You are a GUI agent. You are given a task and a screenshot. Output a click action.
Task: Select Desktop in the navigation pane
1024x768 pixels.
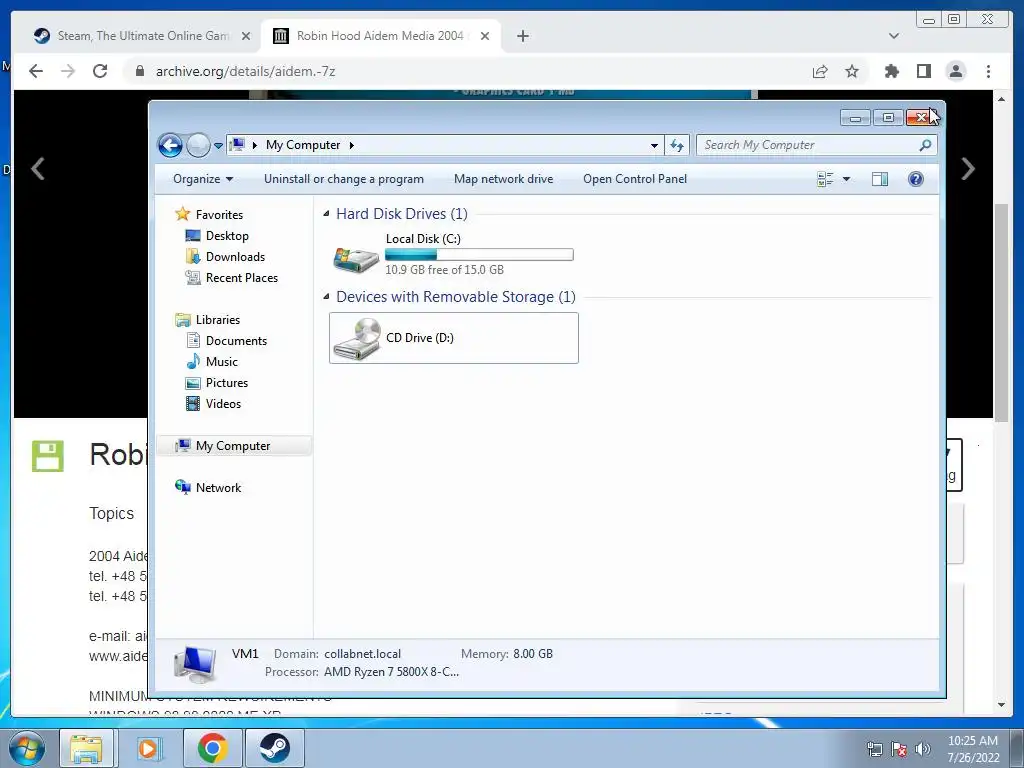pos(227,236)
